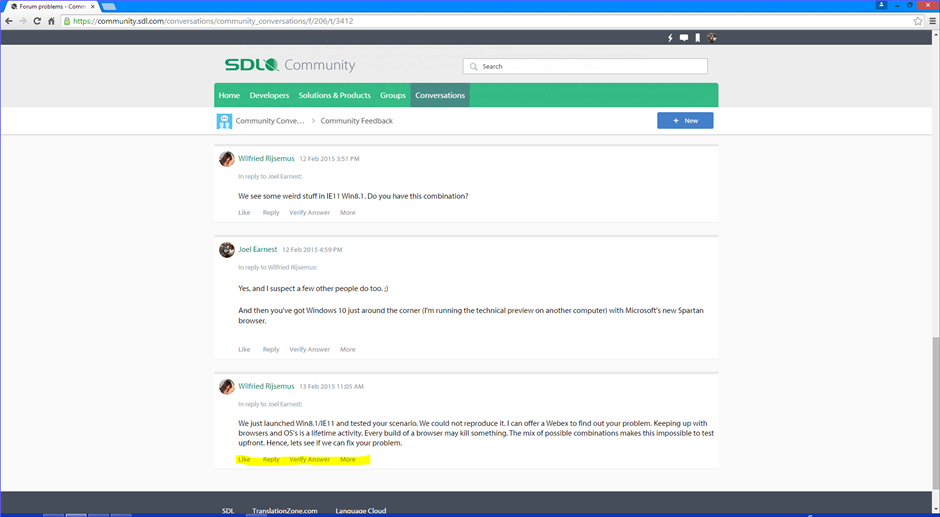The width and height of the screenshot is (940, 517).
Task: Reload the page with browser refresh icon
Action: [37, 21]
